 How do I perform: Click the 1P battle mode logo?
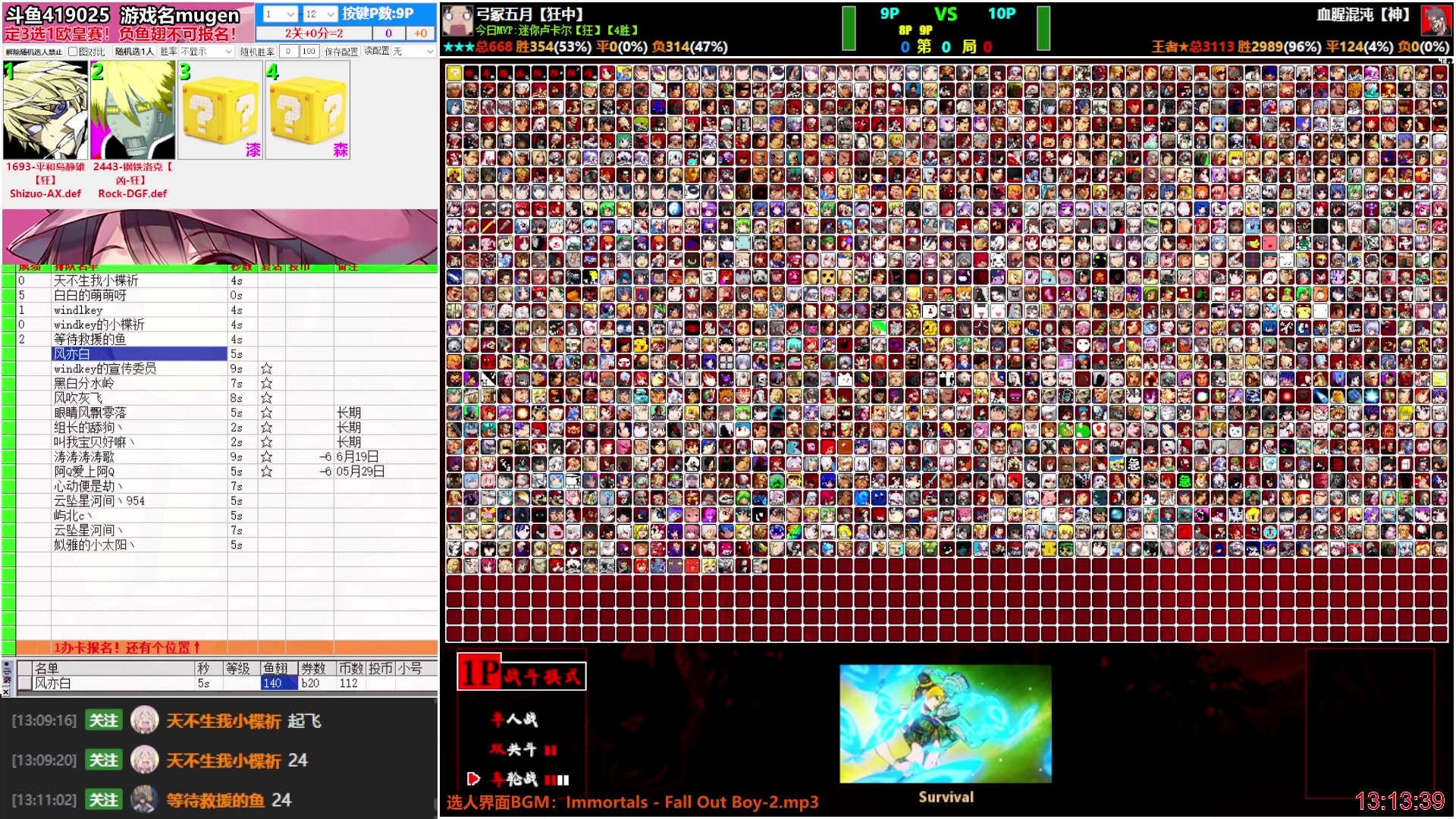click(x=522, y=673)
